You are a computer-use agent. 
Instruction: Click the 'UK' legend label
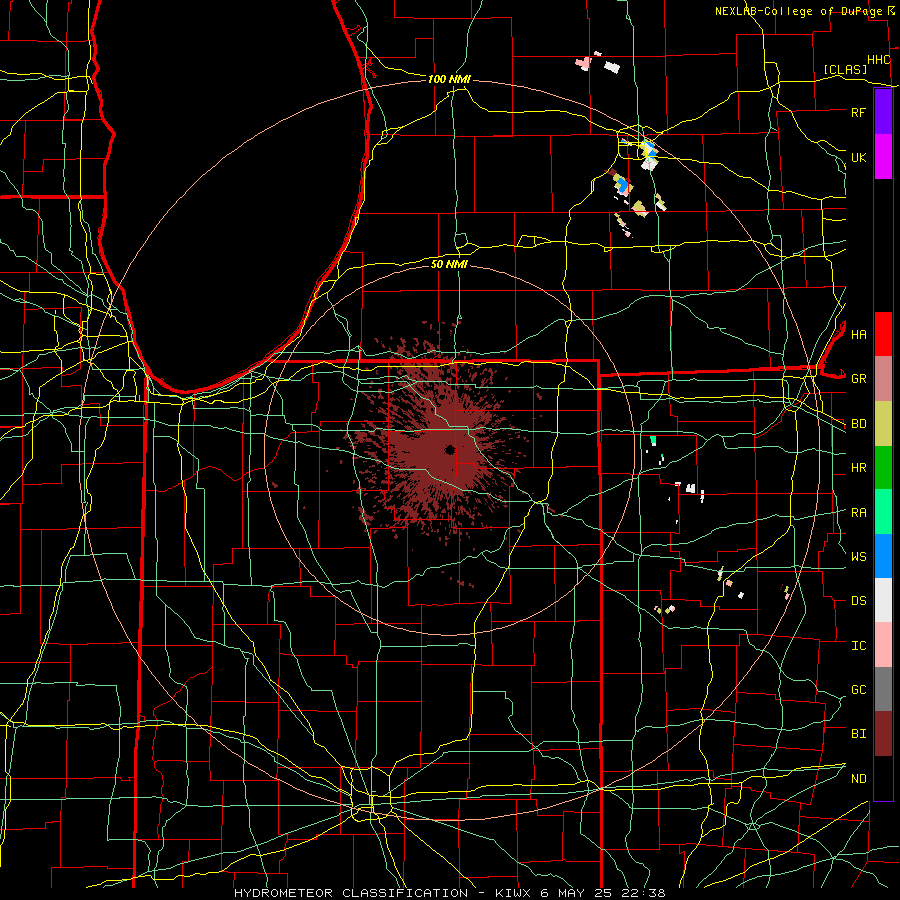click(858, 157)
